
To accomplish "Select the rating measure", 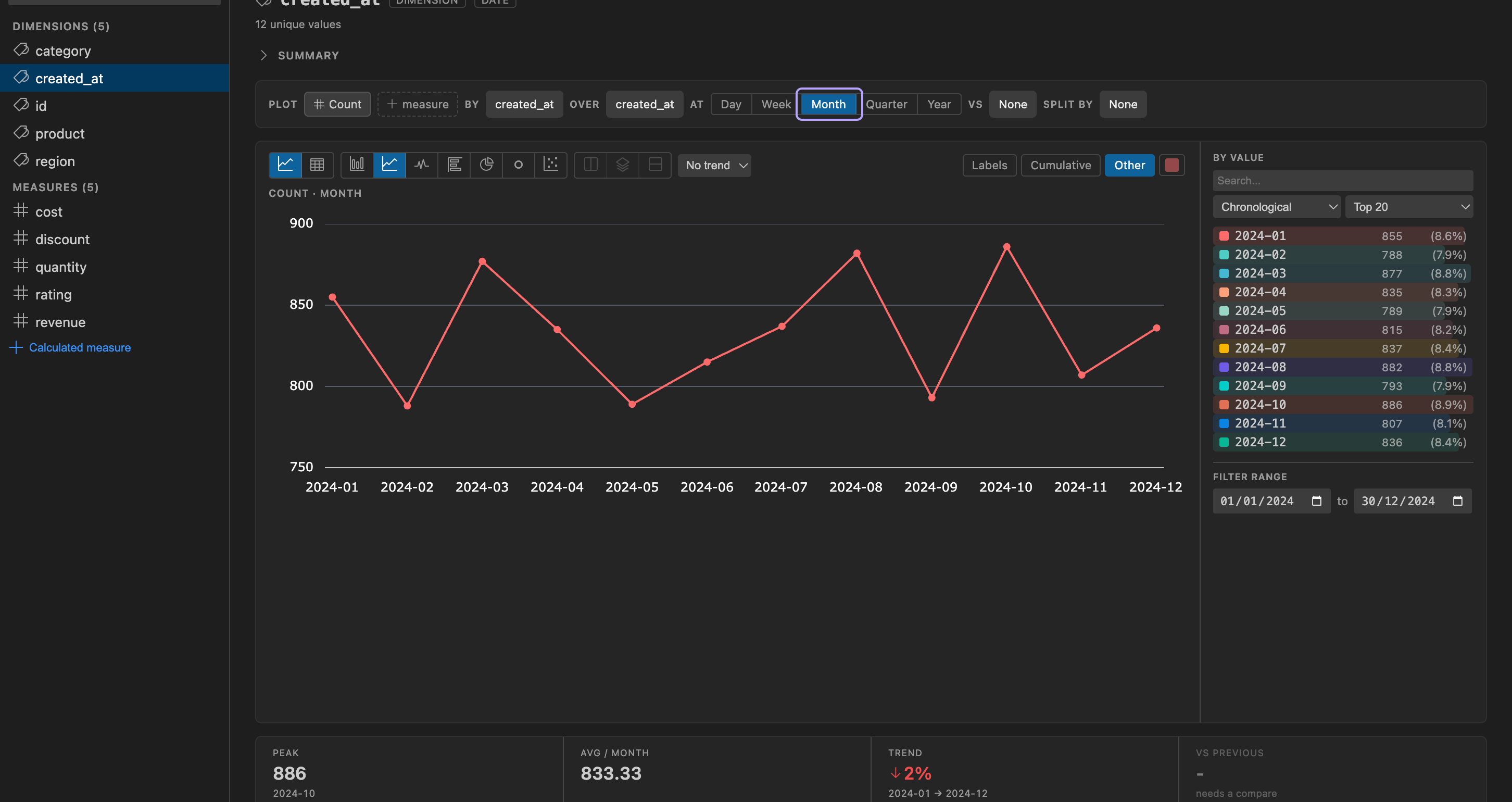I will click(115, 294).
